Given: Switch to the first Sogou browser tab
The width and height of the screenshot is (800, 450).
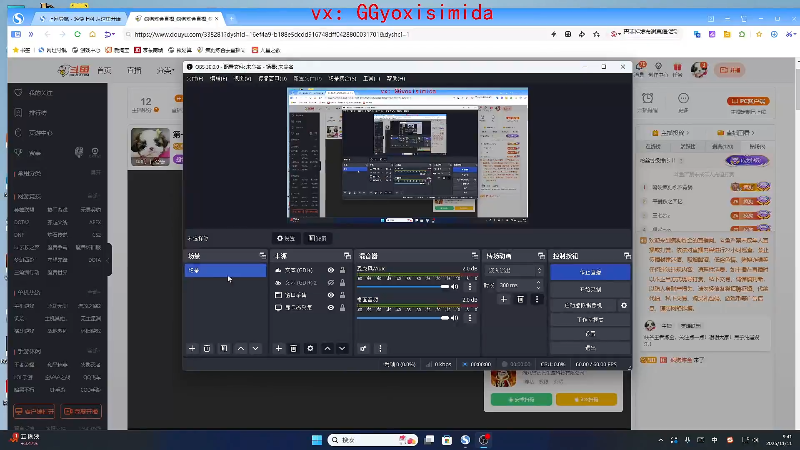Looking at the screenshot, I should pos(80,18).
